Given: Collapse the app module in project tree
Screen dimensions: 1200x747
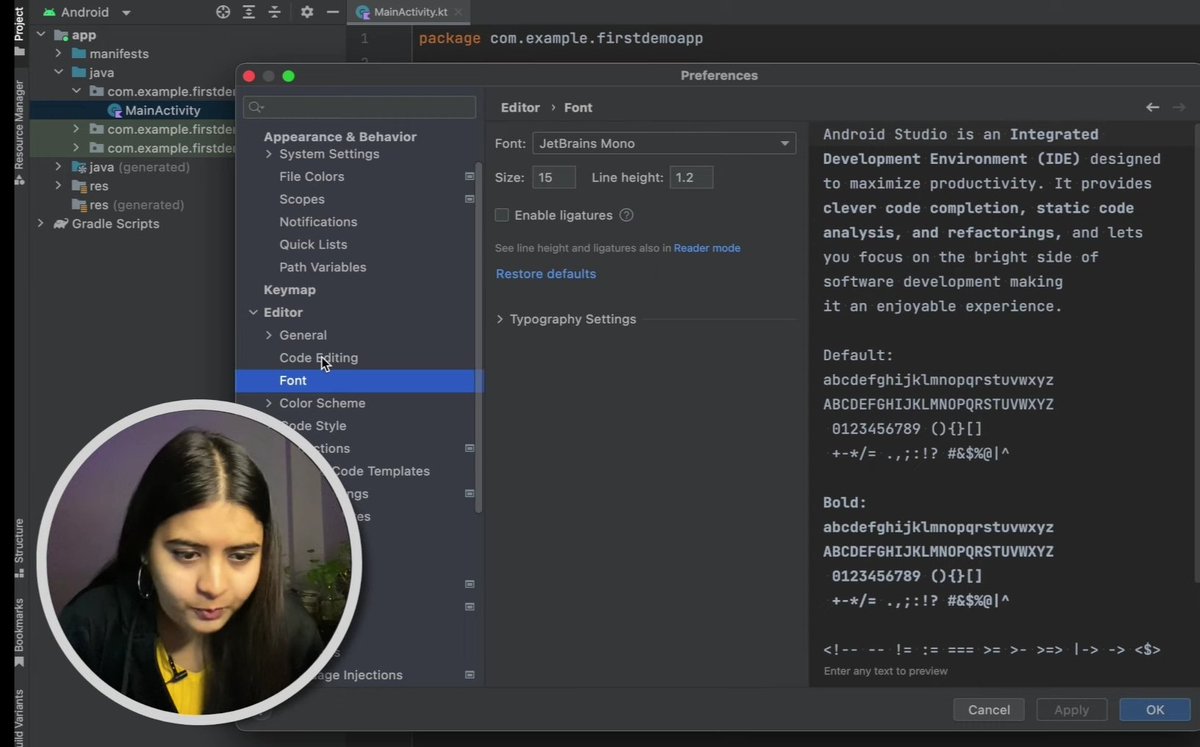Looking at the screenshot, I should [x=41, y=34].
